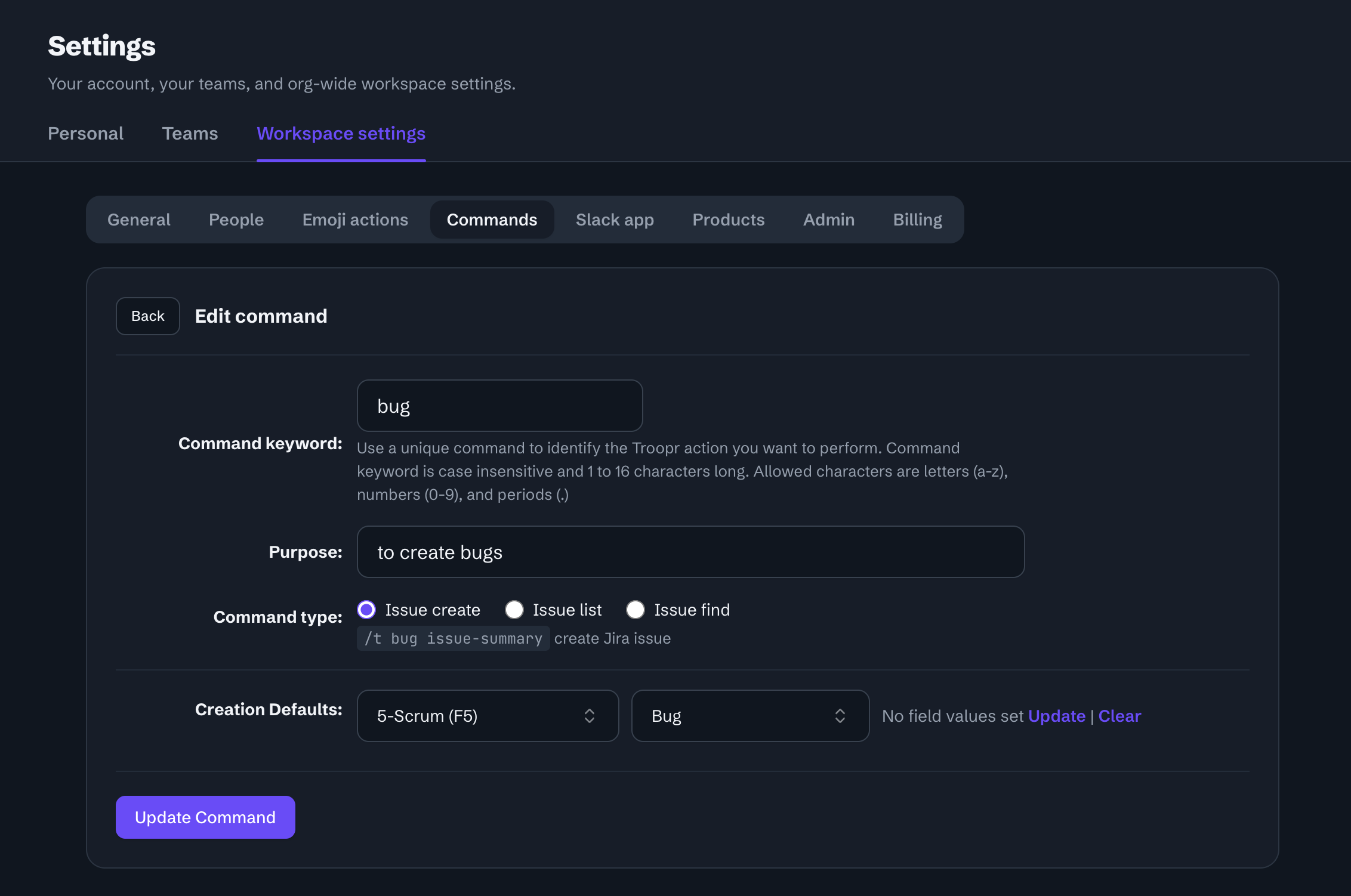Open the Emoji actions section
The width and height of the screenshot is (1351, 896).
click(355, 220)
